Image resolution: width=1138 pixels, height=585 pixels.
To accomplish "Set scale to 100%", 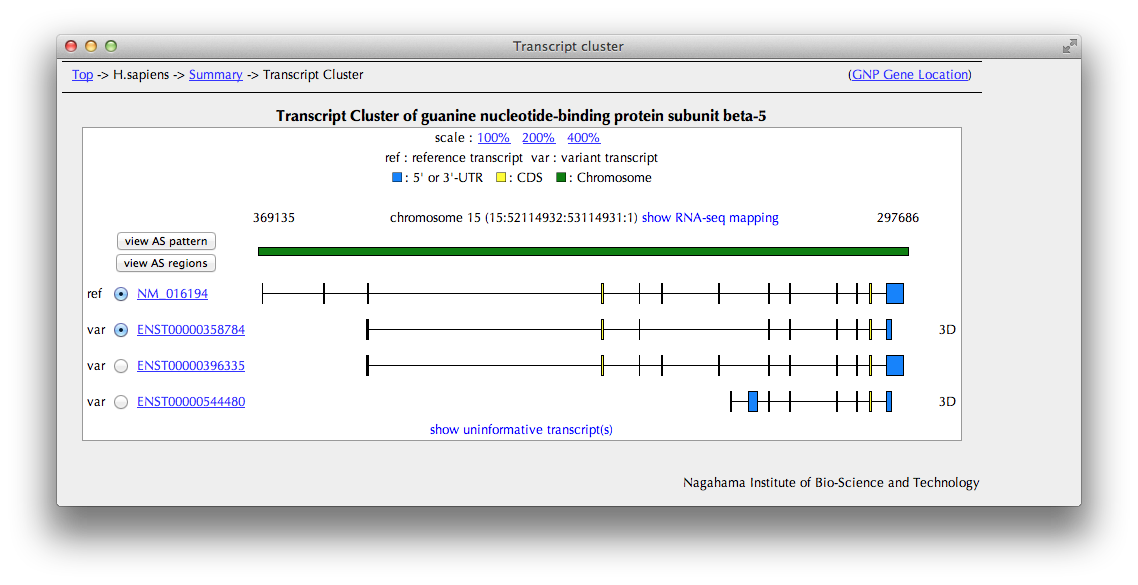I will click(493, 138).
